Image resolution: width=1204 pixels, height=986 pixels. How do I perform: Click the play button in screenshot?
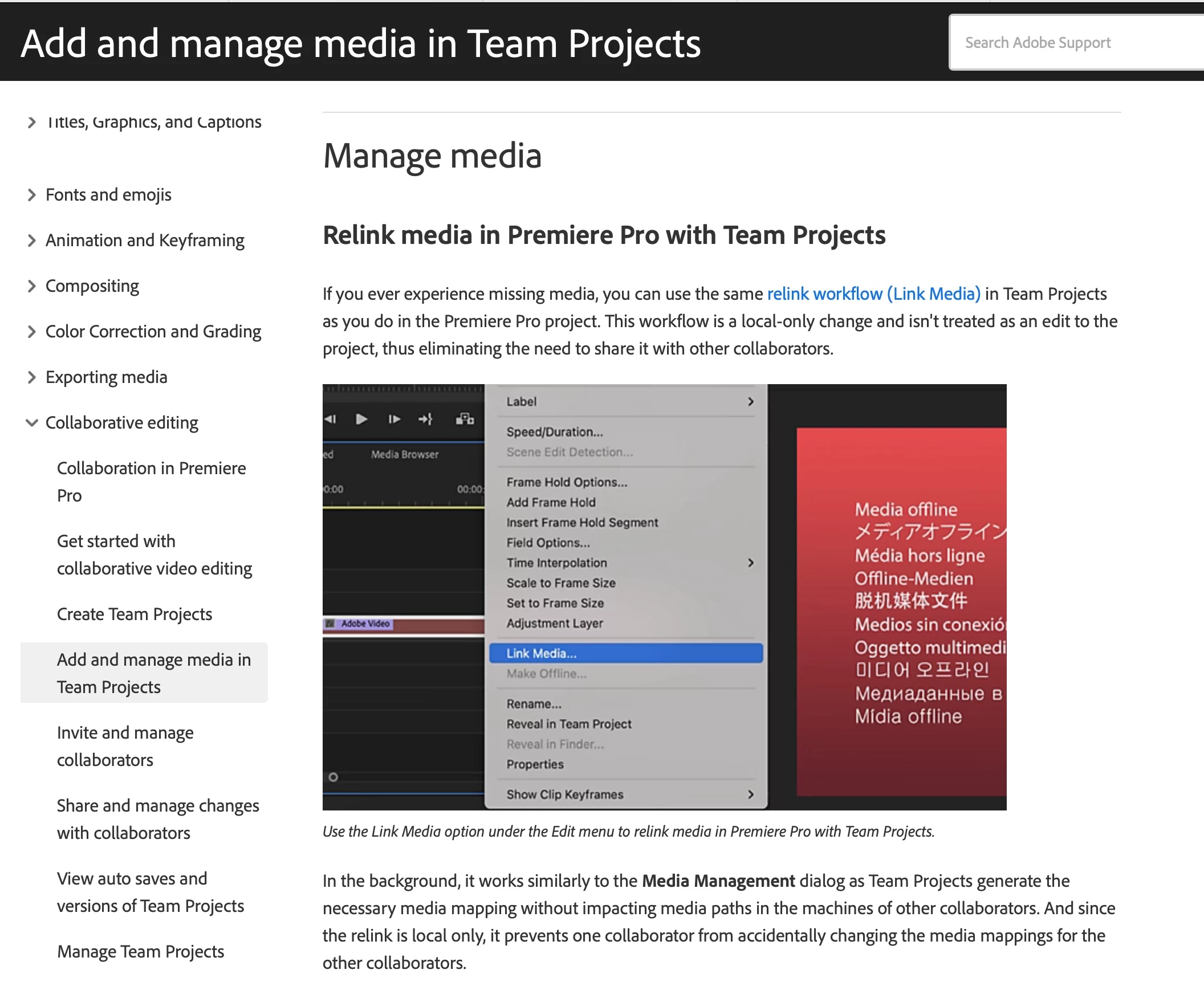pos(361,419)
